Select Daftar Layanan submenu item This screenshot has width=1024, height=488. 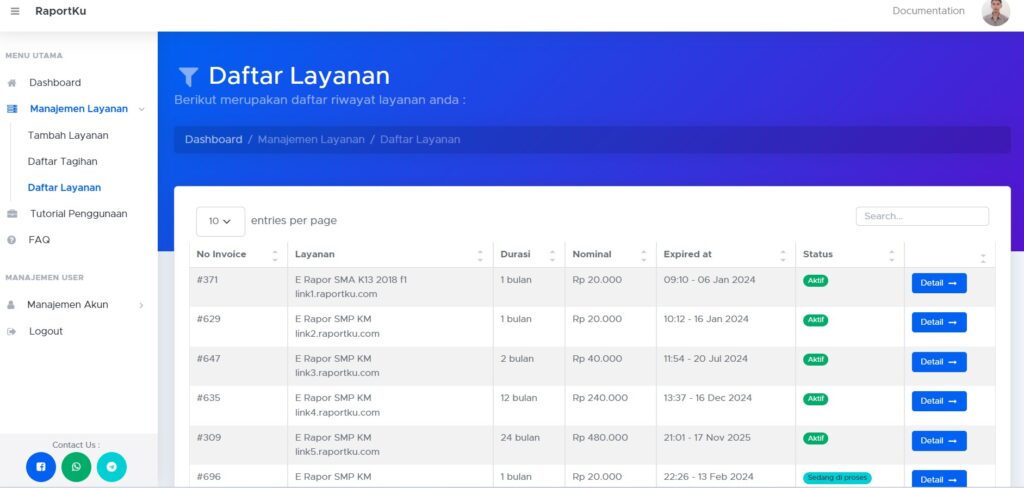(x=64, y=187)
